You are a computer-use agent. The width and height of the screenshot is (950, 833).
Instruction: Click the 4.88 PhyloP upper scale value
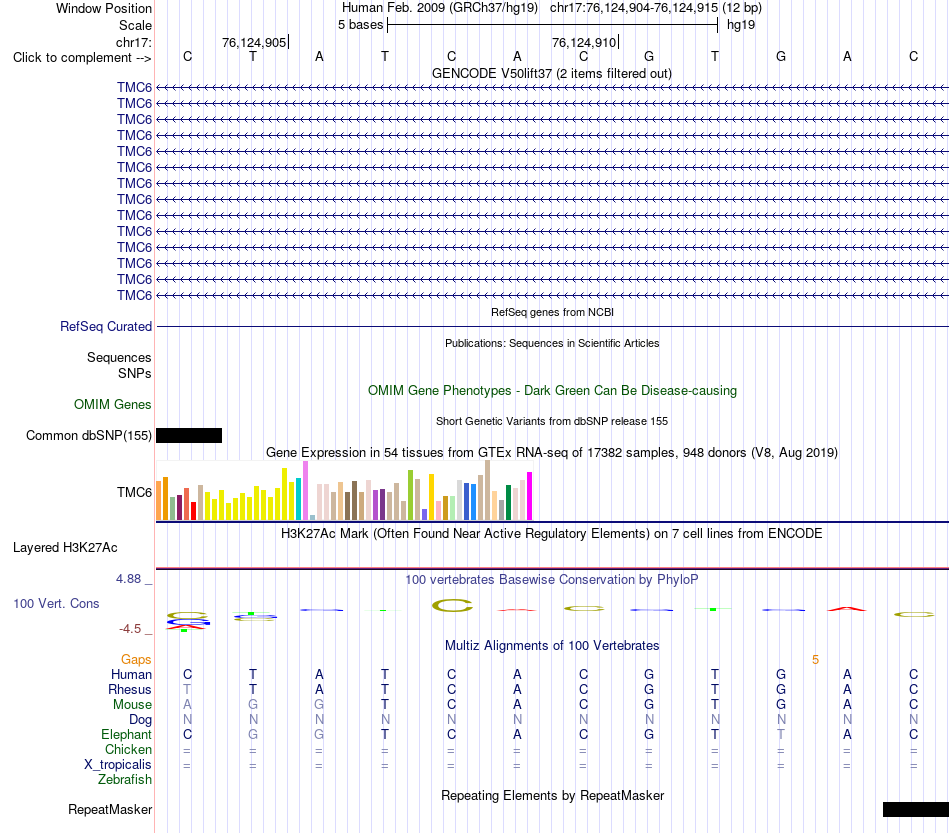coord(128,579)
